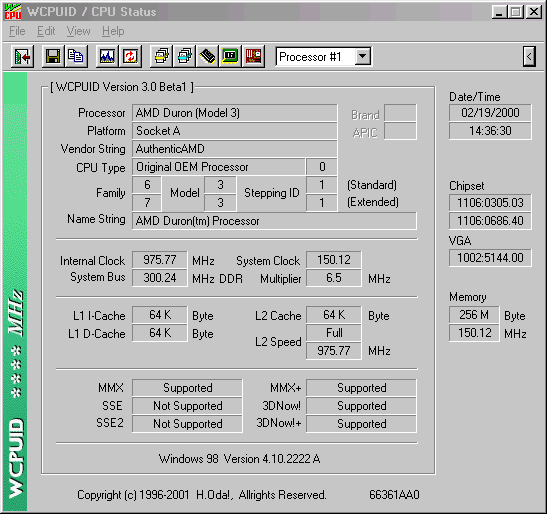The image size is (547, 514).
Task: Open the Help menu
Action: [x=113, y=31]
